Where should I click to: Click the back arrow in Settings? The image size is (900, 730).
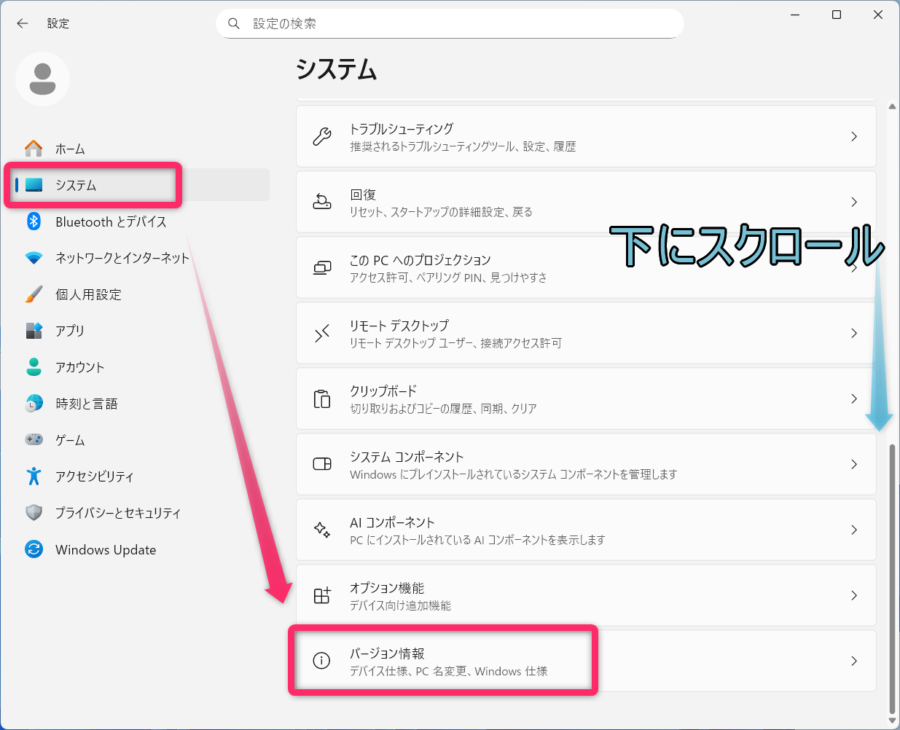click(x=22, y=22)
